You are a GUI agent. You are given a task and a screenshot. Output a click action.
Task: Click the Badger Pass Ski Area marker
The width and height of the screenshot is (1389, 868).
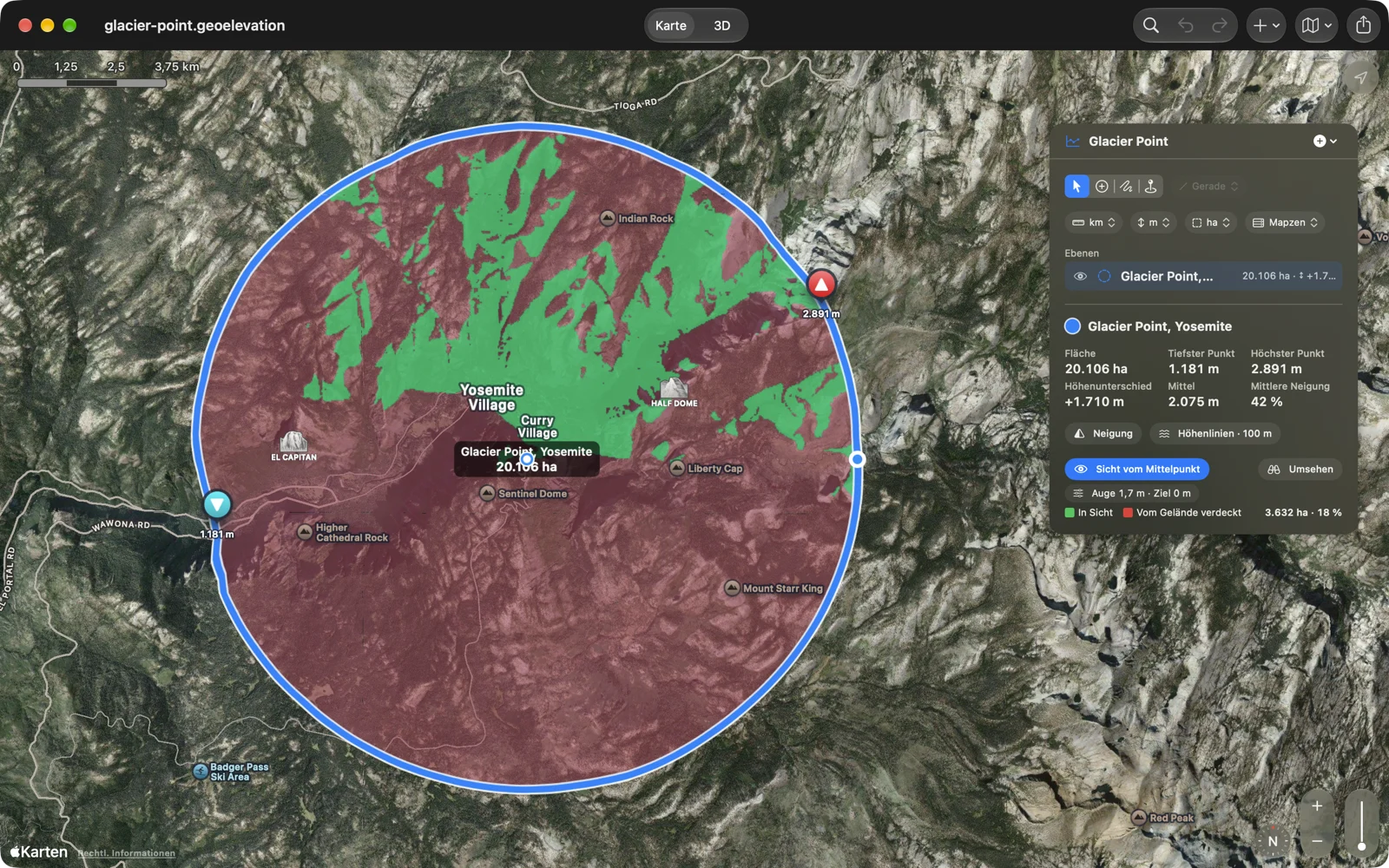201,771
